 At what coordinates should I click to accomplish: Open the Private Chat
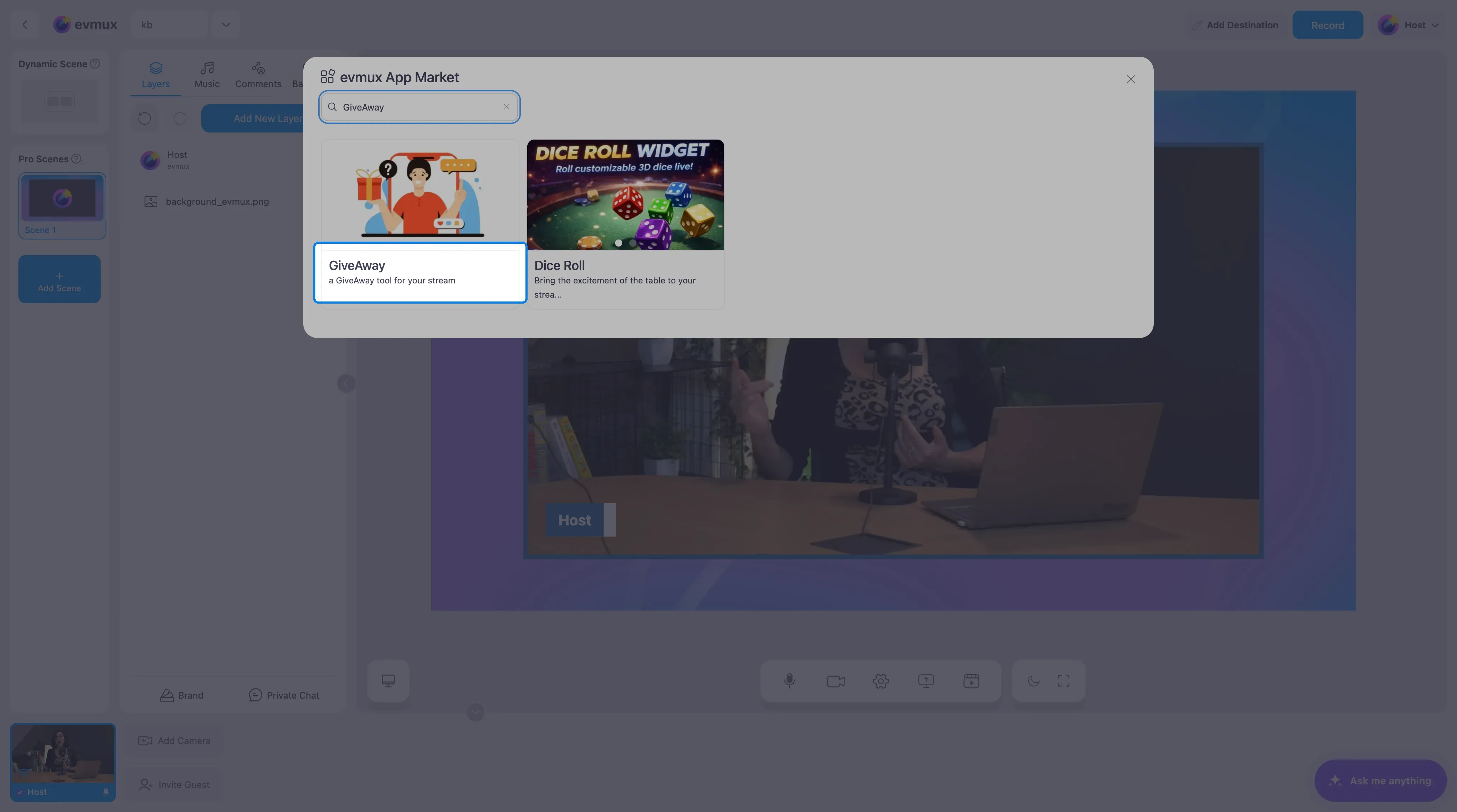coord(284,695)
